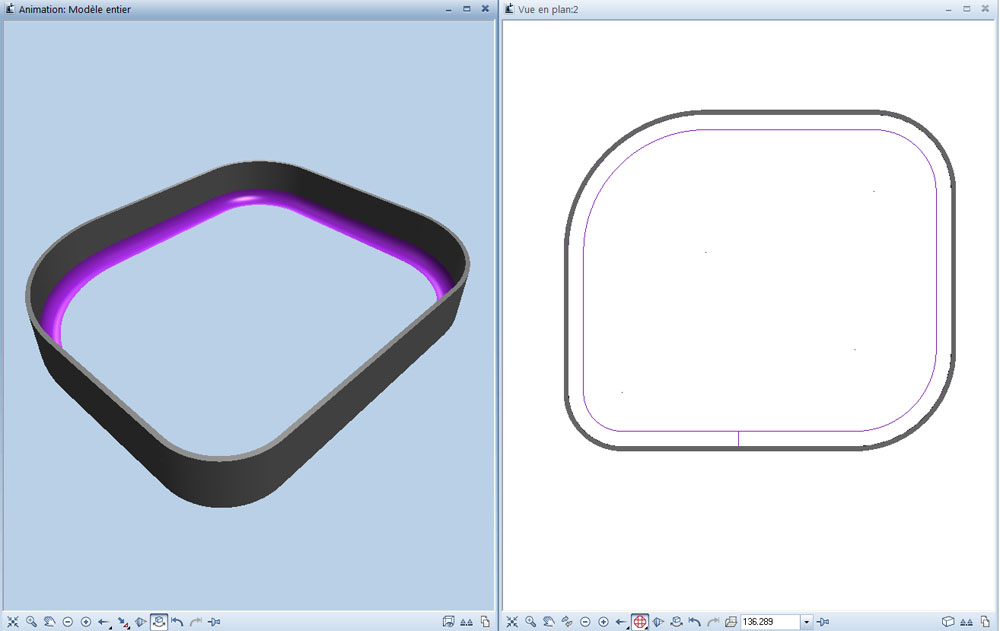
Task: Choose free projection eye icon in Animation window
Action: coord(141,621)
